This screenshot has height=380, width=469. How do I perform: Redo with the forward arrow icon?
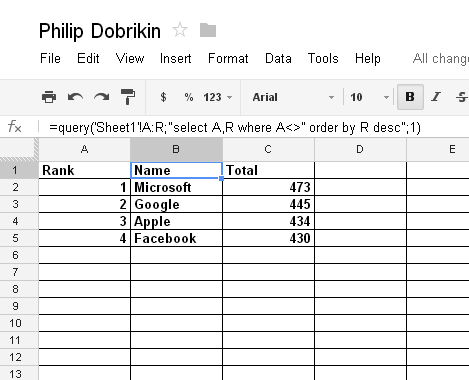(x=102, y=97)
